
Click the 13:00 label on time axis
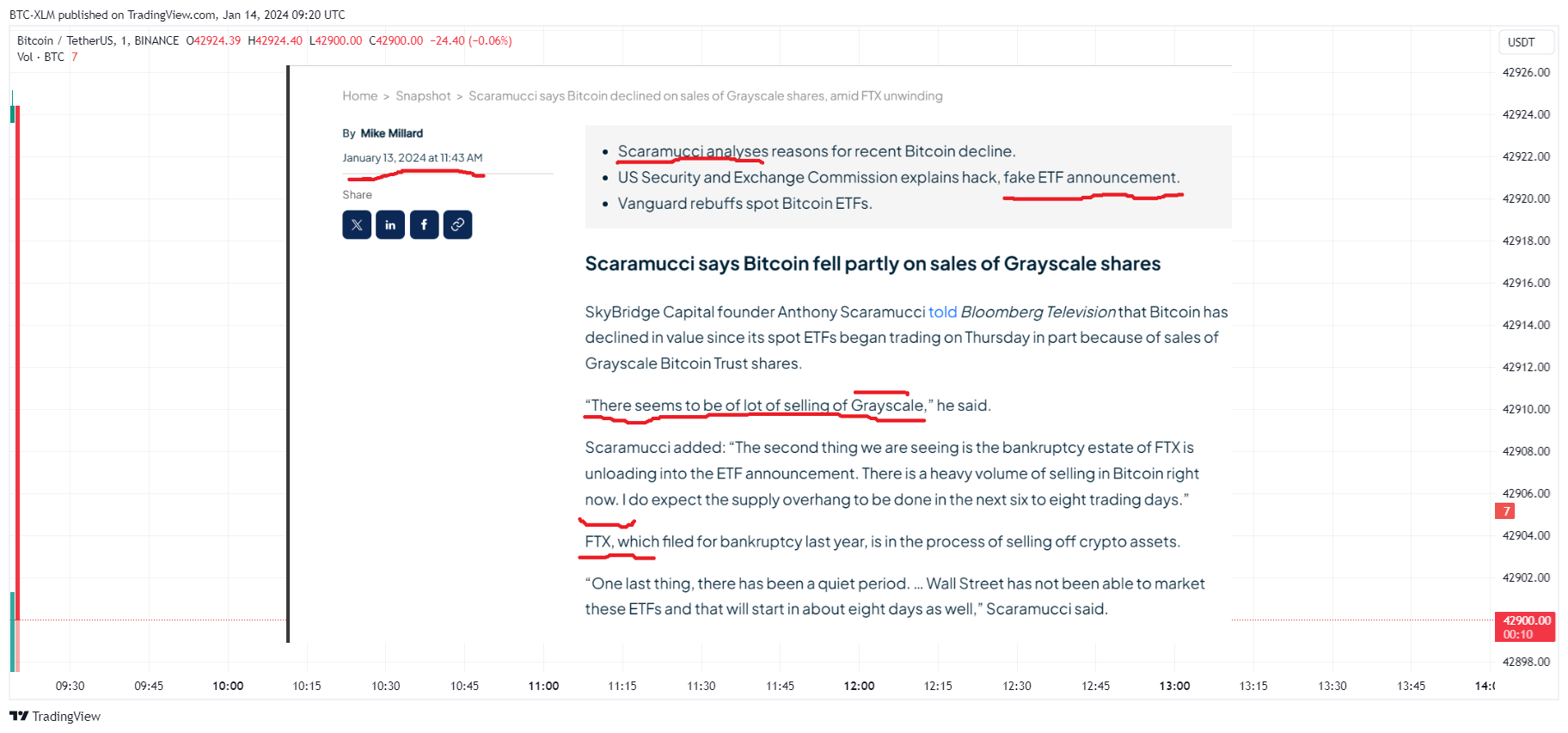(1174, 686)
